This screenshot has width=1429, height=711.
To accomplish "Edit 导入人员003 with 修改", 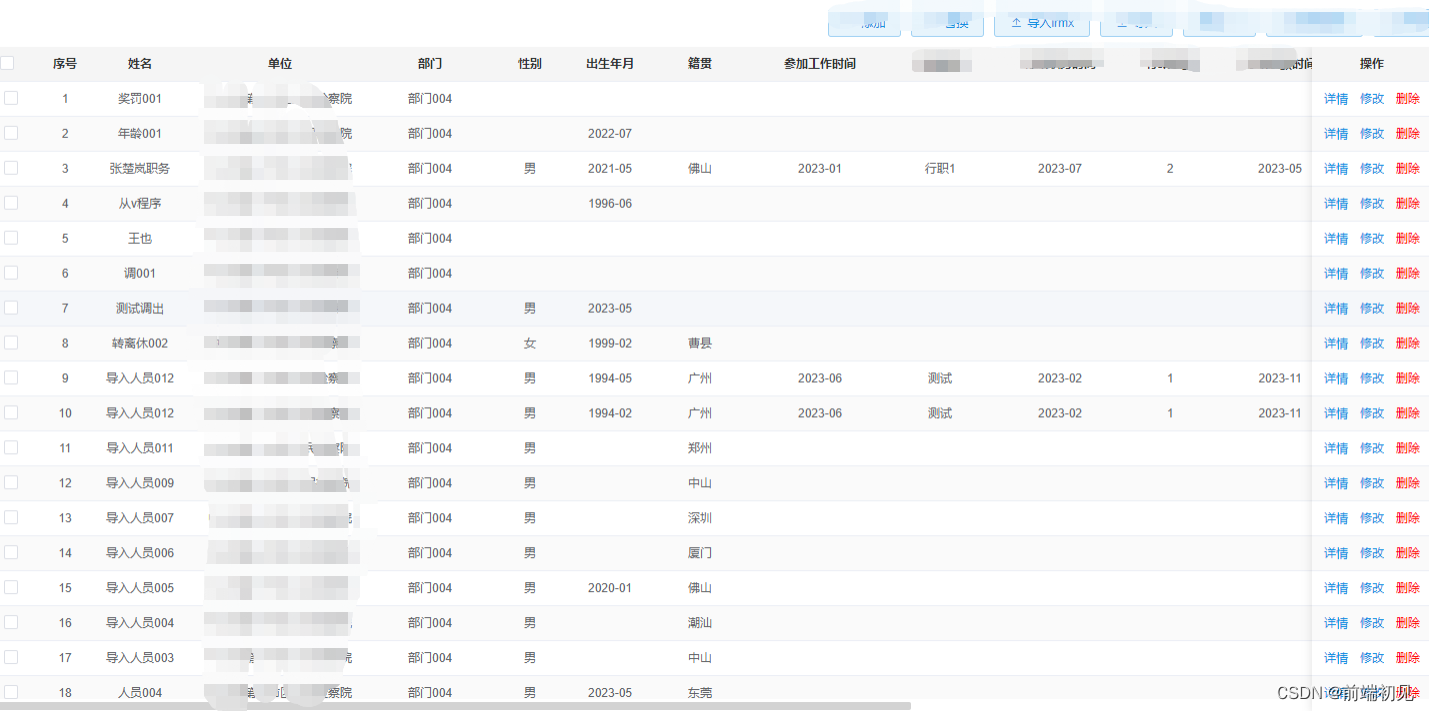I will (1372, 659).
